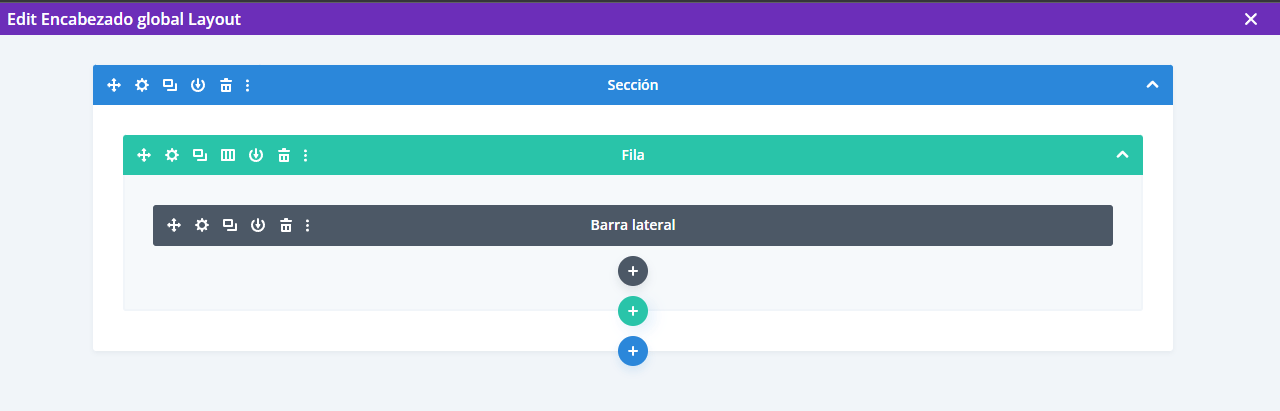Open Barra lateral more options menu
Image resolution: width=1280 pixels, height=411 pixels.
click(x=307, y=225)
